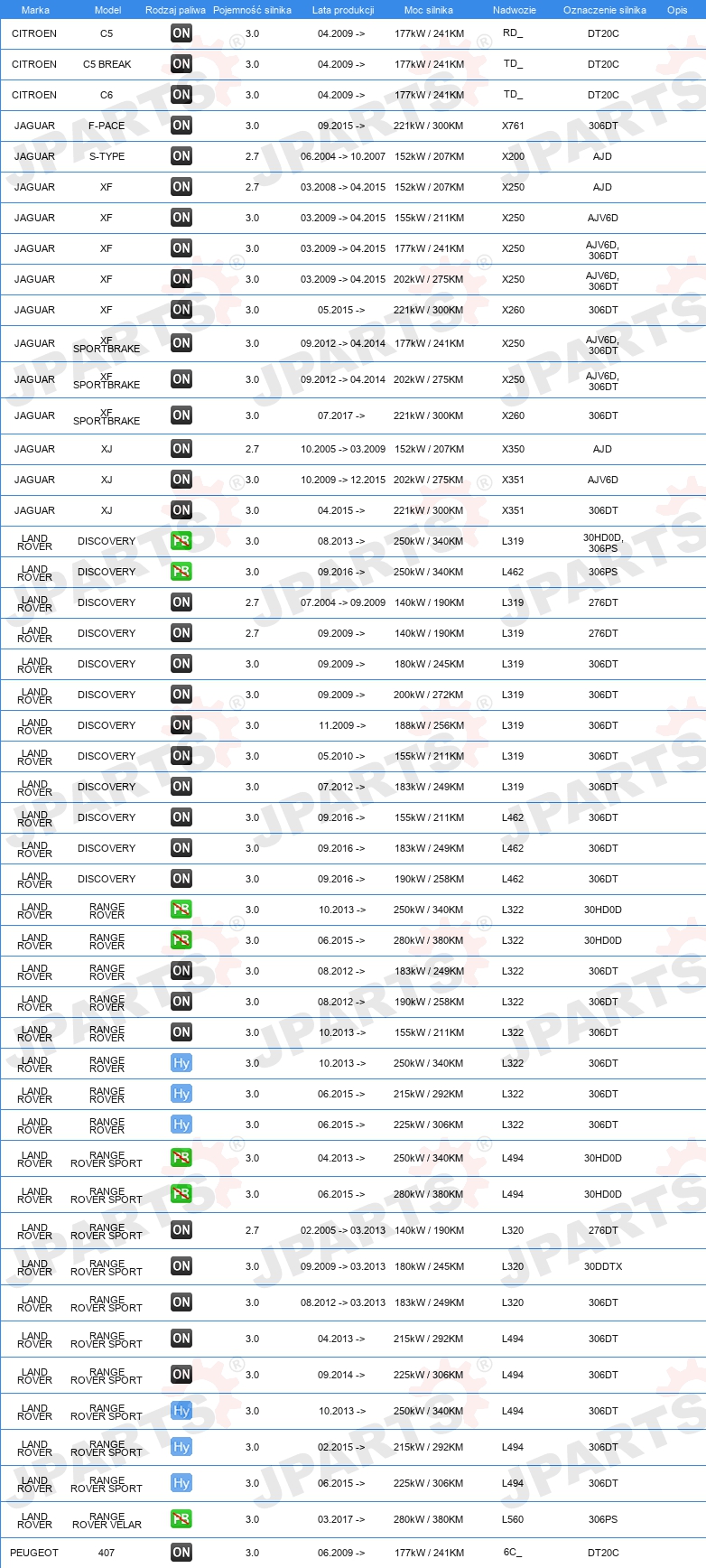Click the Hy icon for Range Rover Sport 10.2013
Screen dimensions: 706x1568
(x=181, y=1411)
